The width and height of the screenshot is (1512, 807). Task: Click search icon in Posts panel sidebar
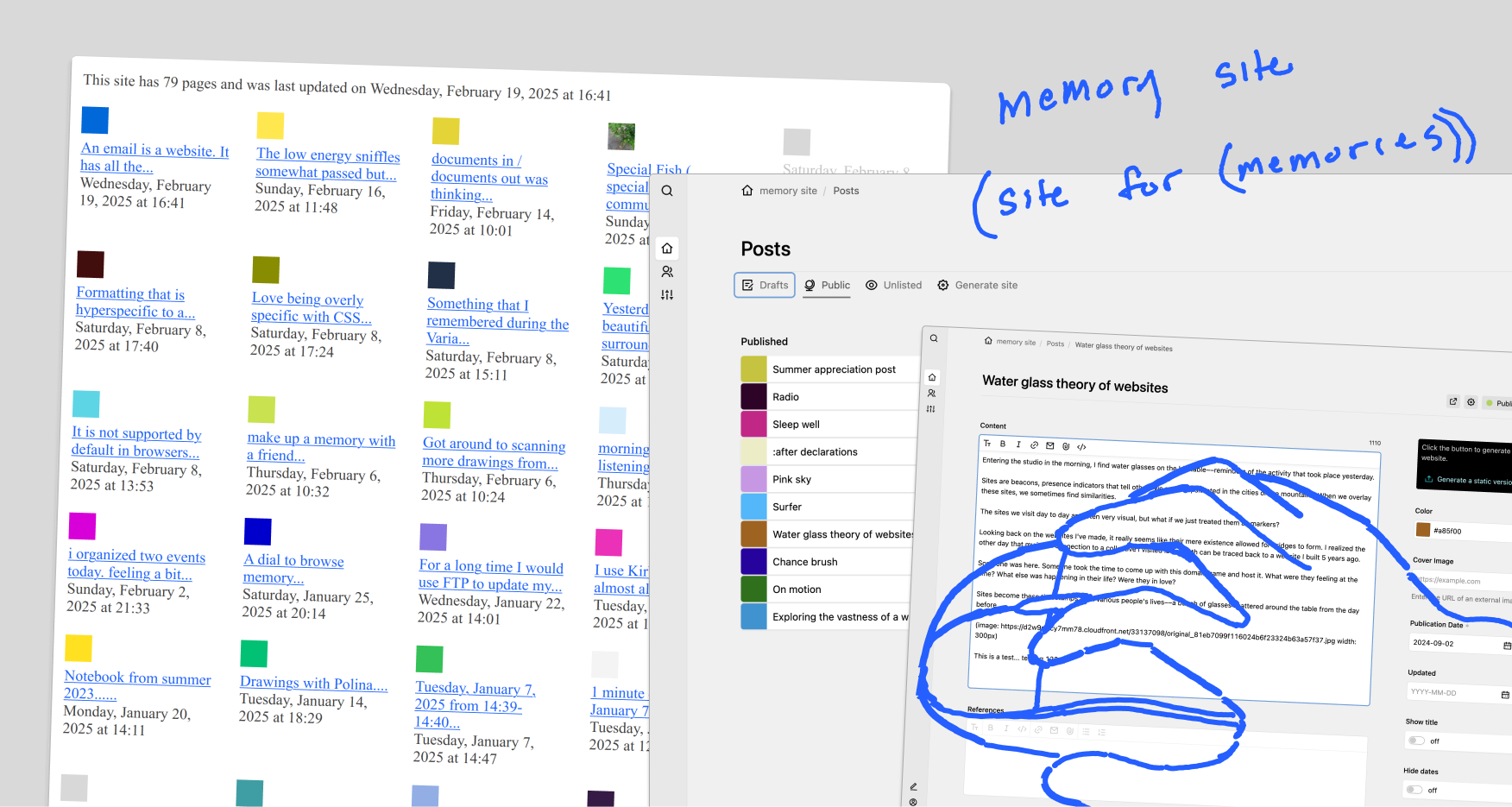pos(667,191)
